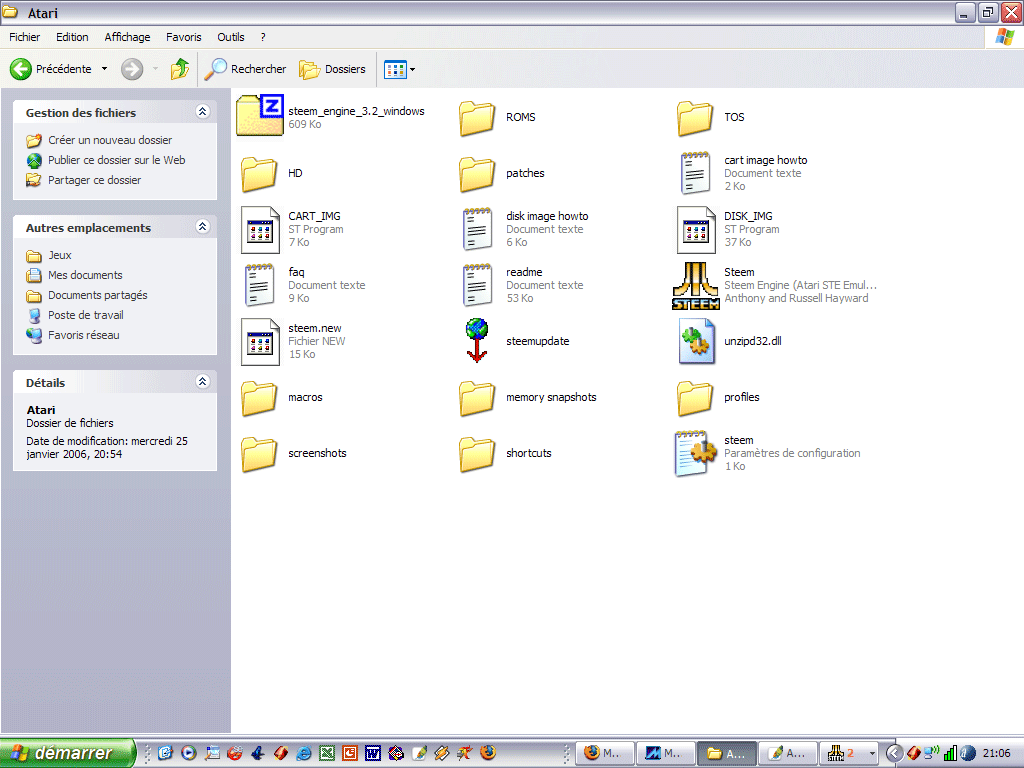Select the CART_IMG ST Program icon
The width and height of the screenshot is (1024, 768).
point(260,230)
